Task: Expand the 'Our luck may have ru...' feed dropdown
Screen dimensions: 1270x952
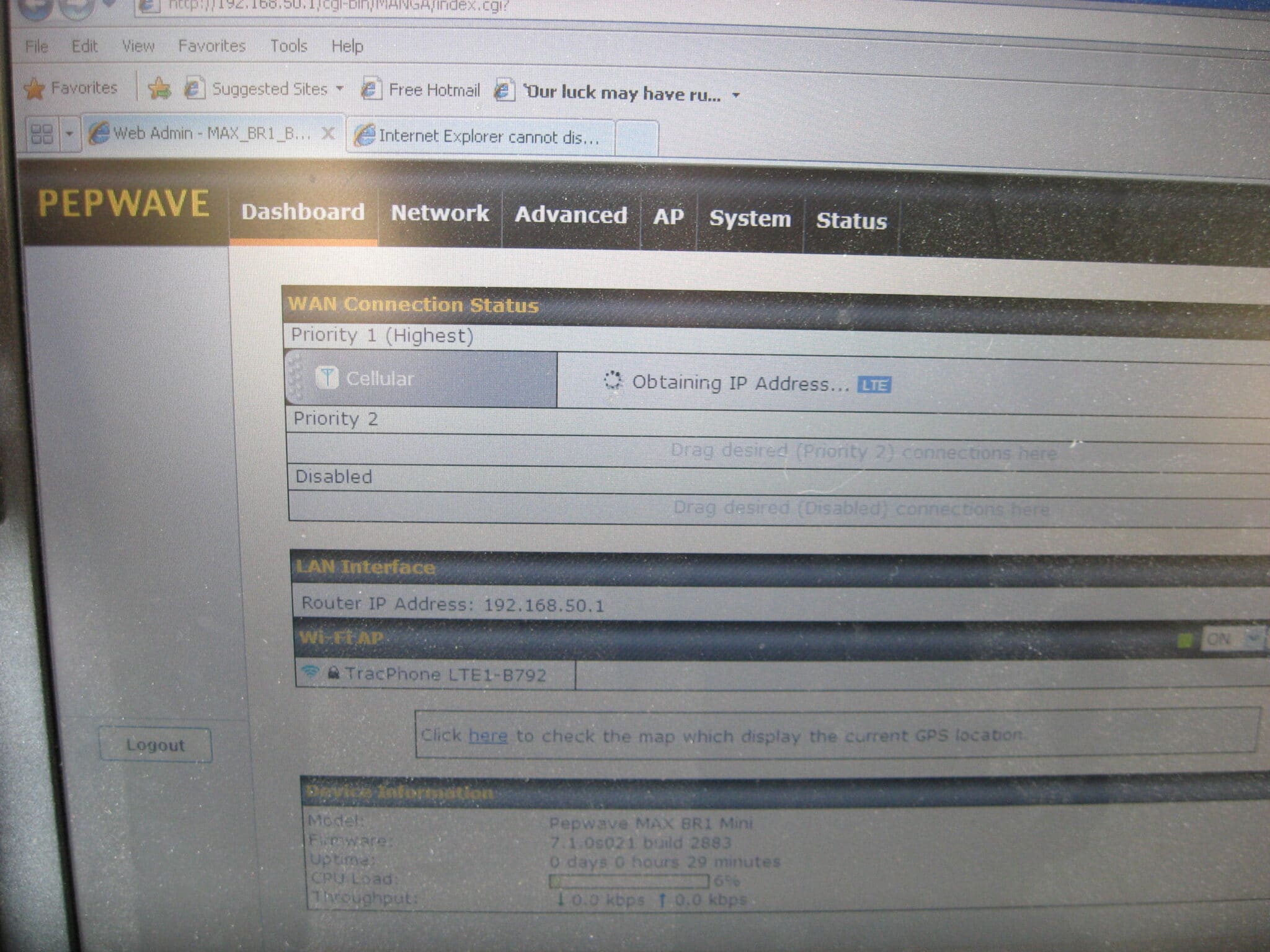Action: (736, 95)
